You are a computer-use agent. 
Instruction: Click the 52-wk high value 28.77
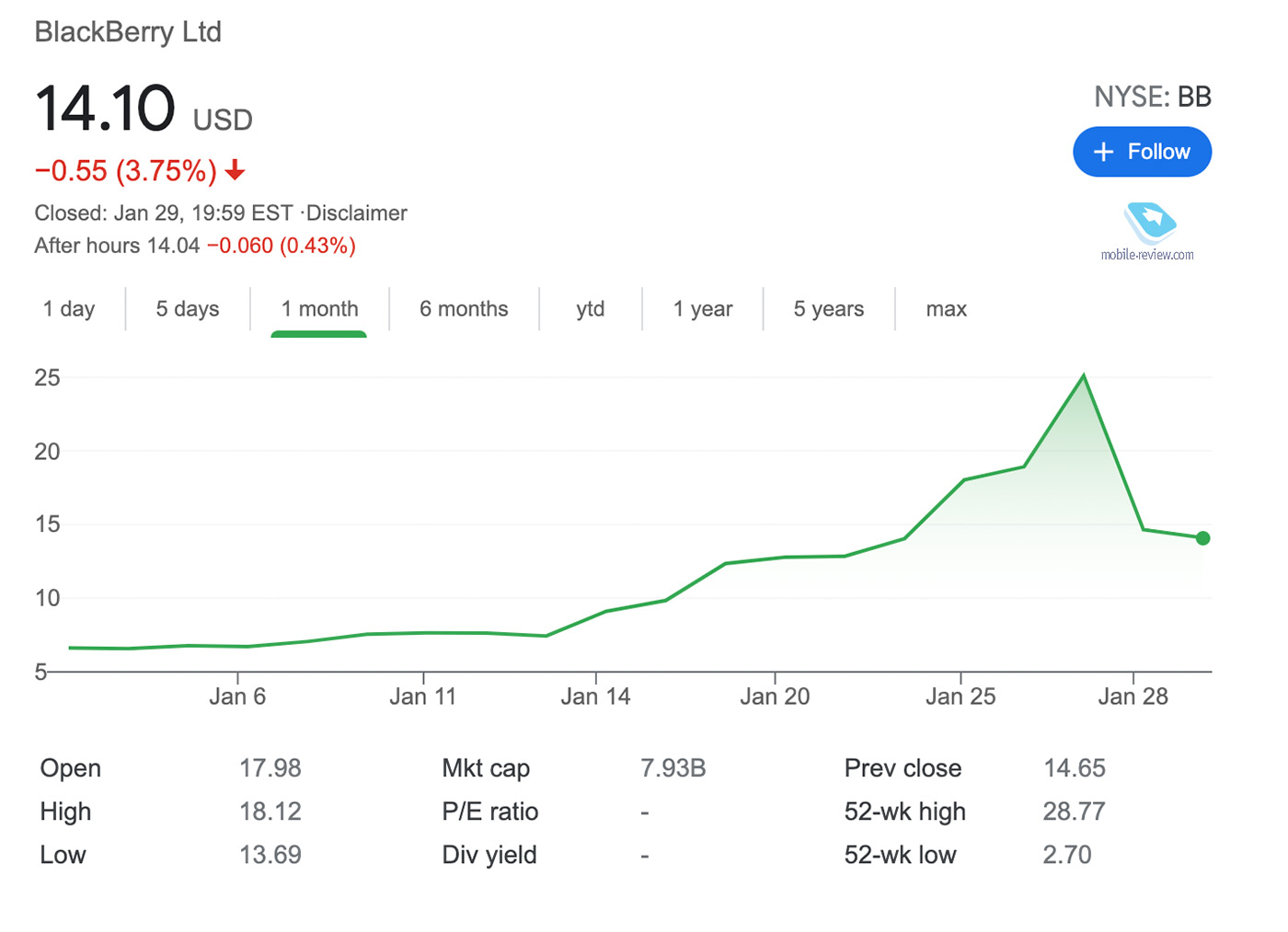[1075, 811]
